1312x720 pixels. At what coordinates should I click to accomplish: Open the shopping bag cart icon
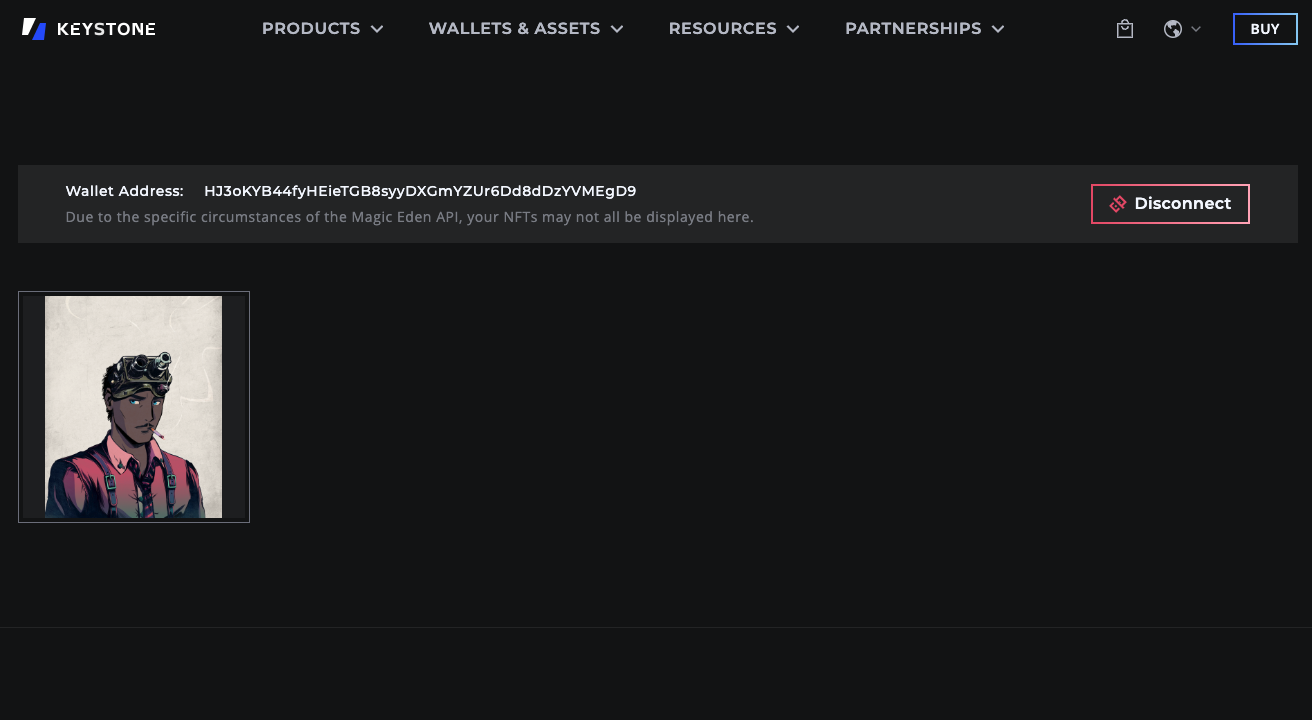tap(1125, 29)
